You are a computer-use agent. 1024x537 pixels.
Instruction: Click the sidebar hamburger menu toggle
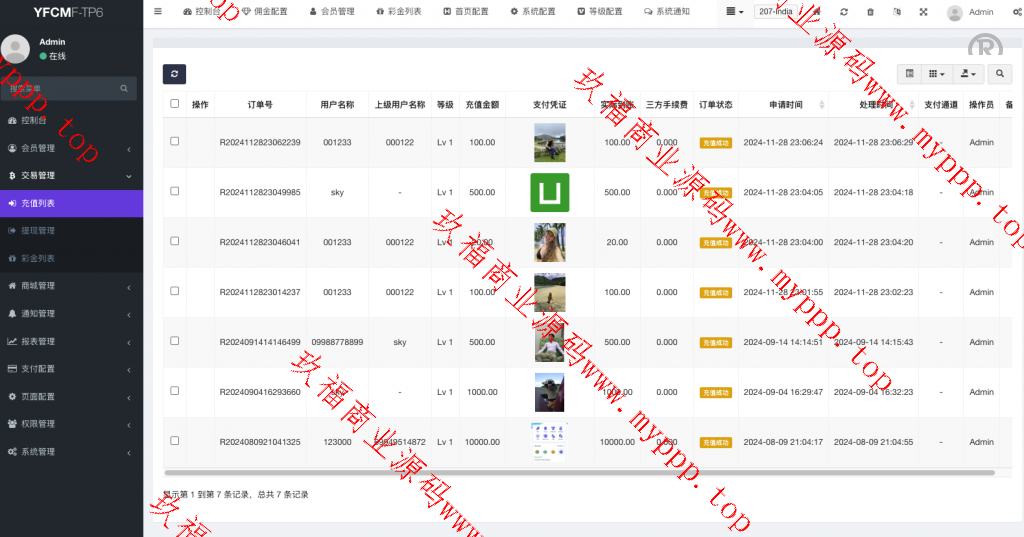tap(158, 12)
